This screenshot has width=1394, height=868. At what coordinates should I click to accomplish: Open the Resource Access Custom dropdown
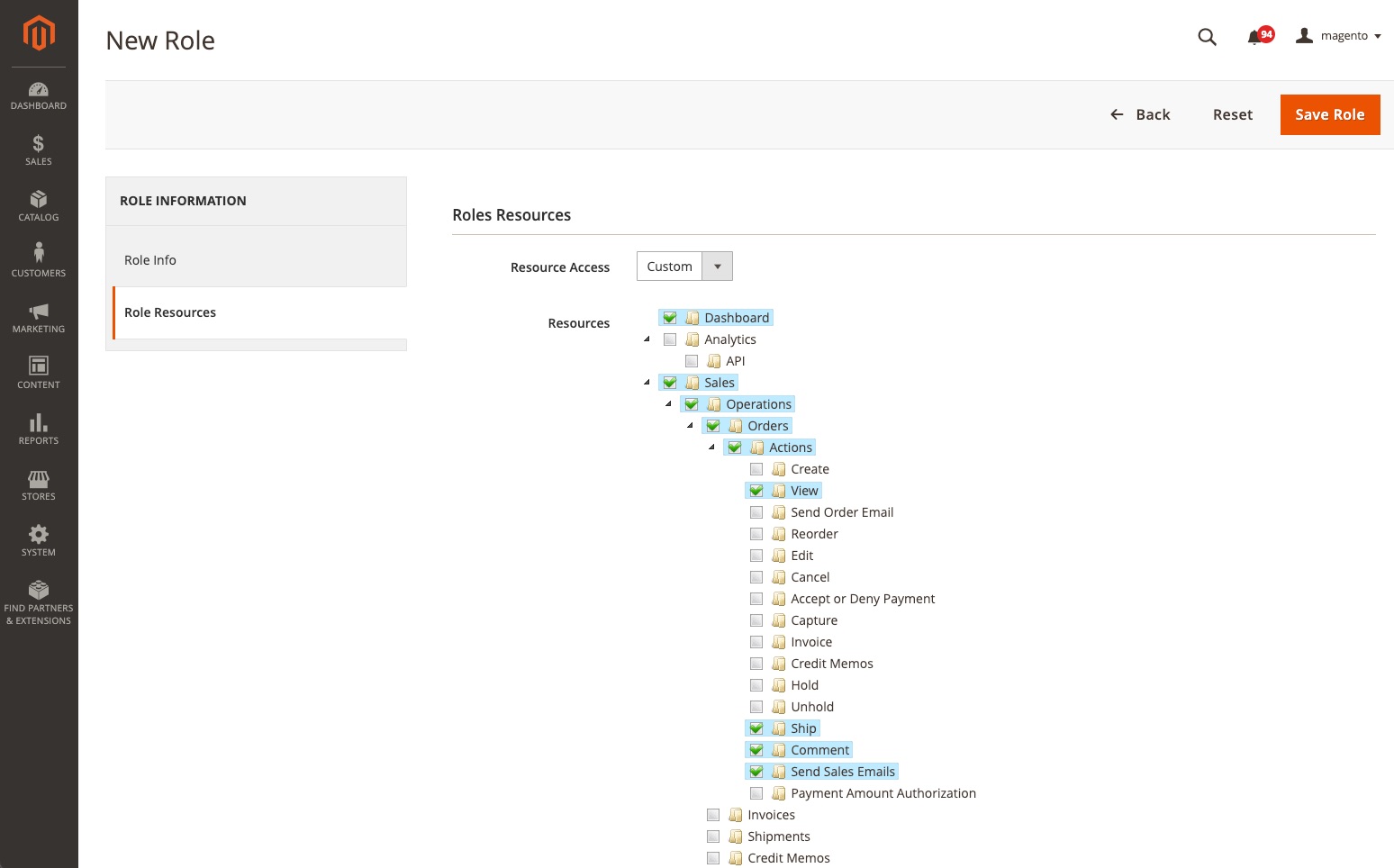click(x=684, y=267)
